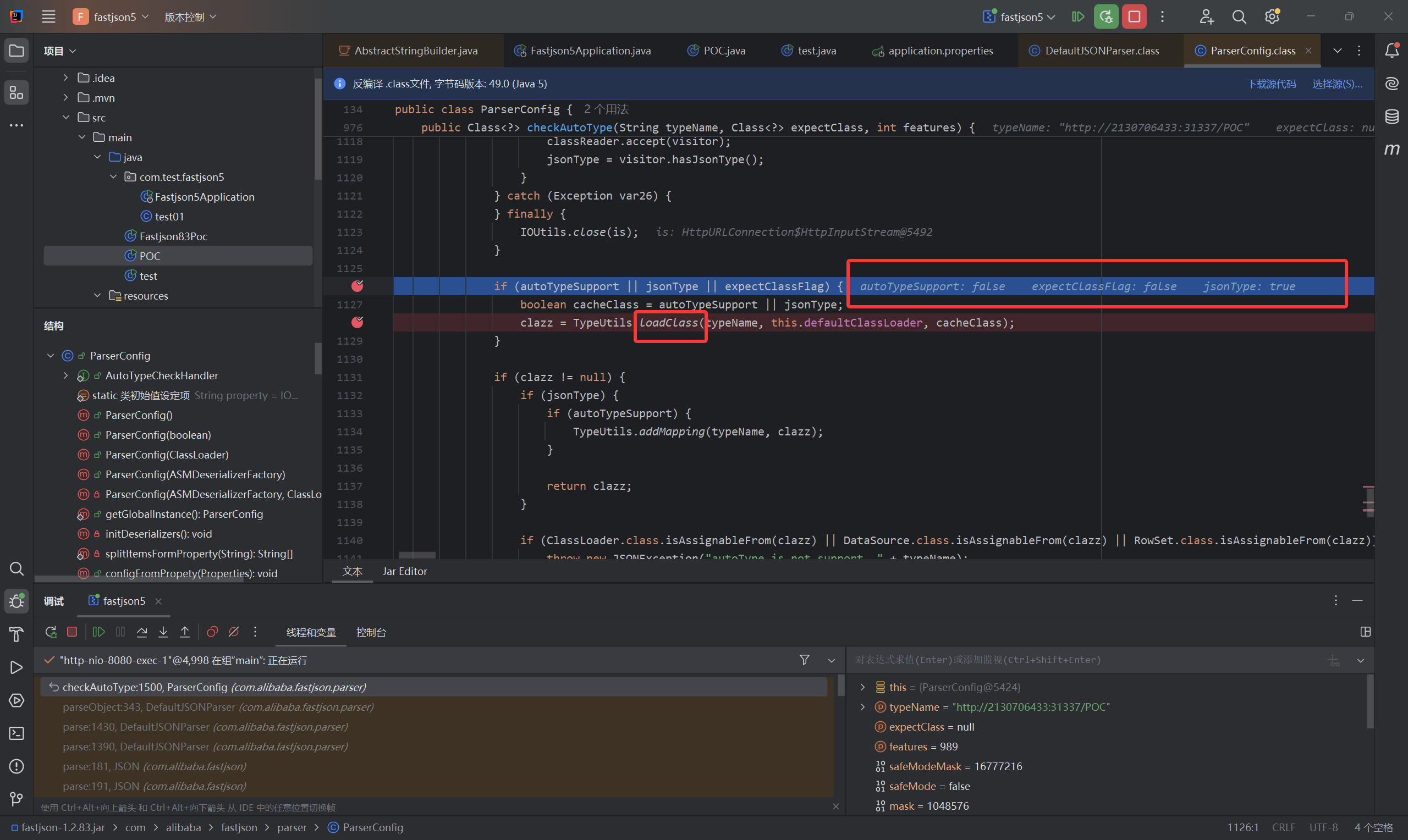Filter debugger frames with funnel icon
Screen dimensions: 1408x840
(x=805, y=660)
